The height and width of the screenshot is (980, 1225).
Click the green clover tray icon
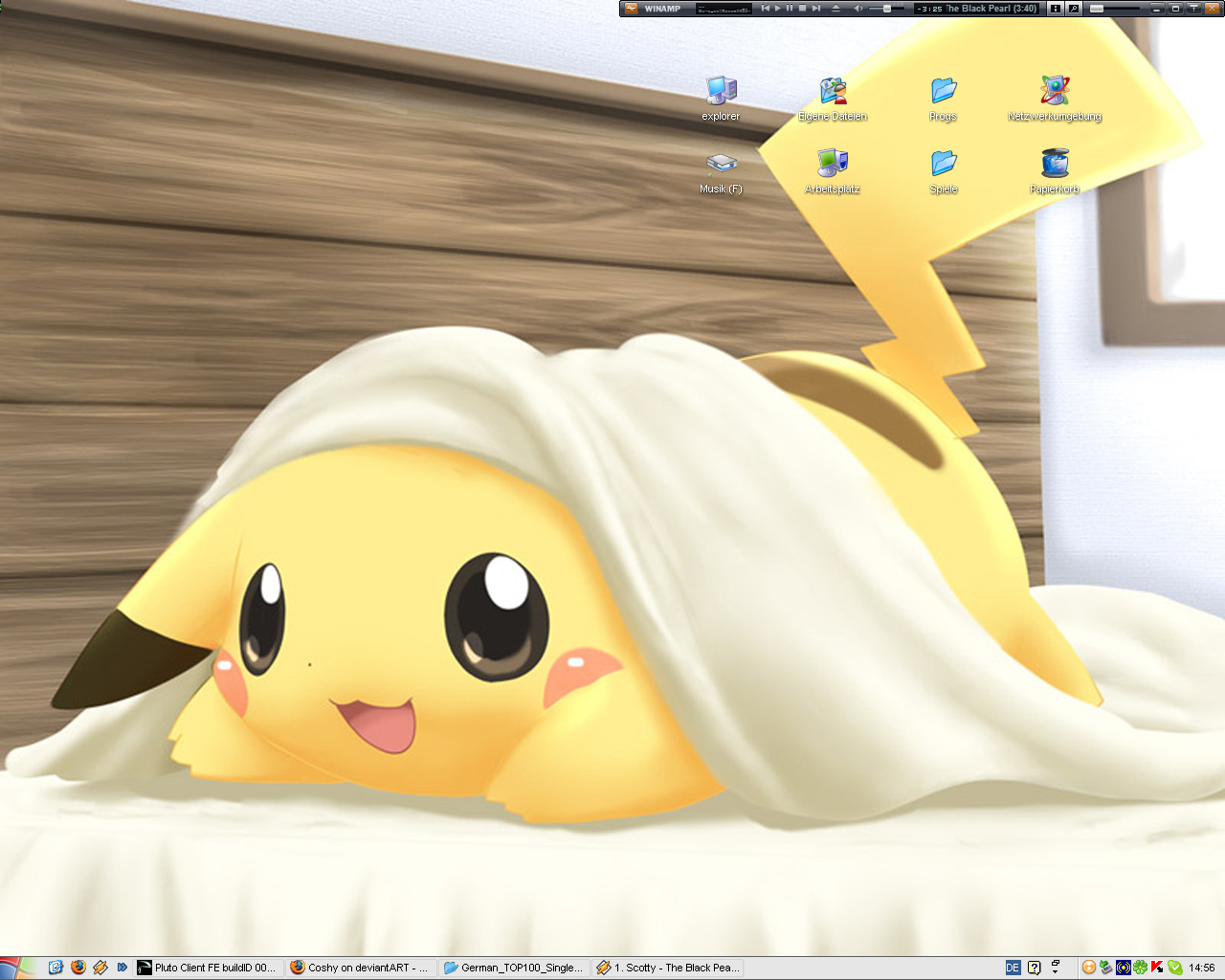pos(1141,968)
